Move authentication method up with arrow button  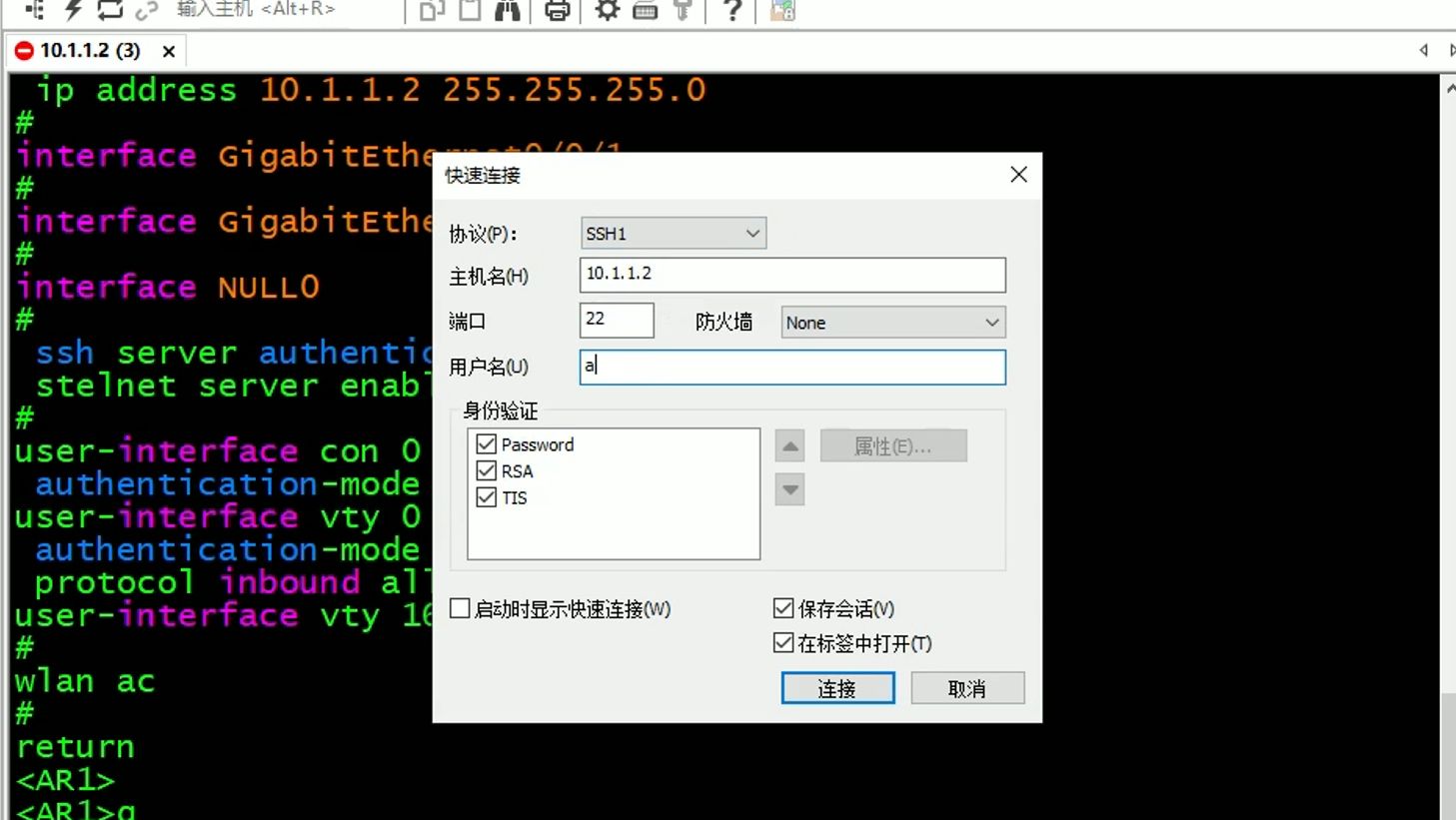click(789, 446)
